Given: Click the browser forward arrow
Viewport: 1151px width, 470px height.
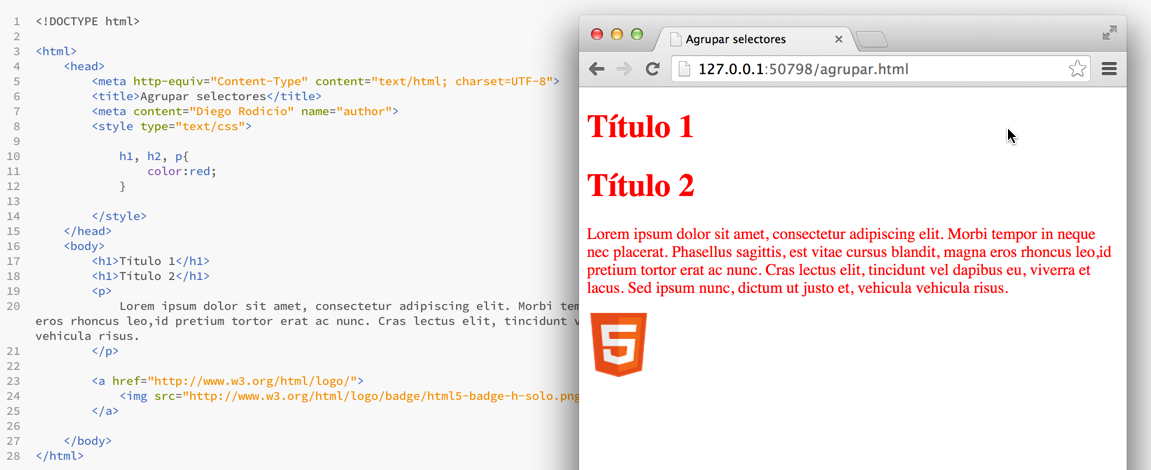Looking at the screenshot, I should (624, 69).
